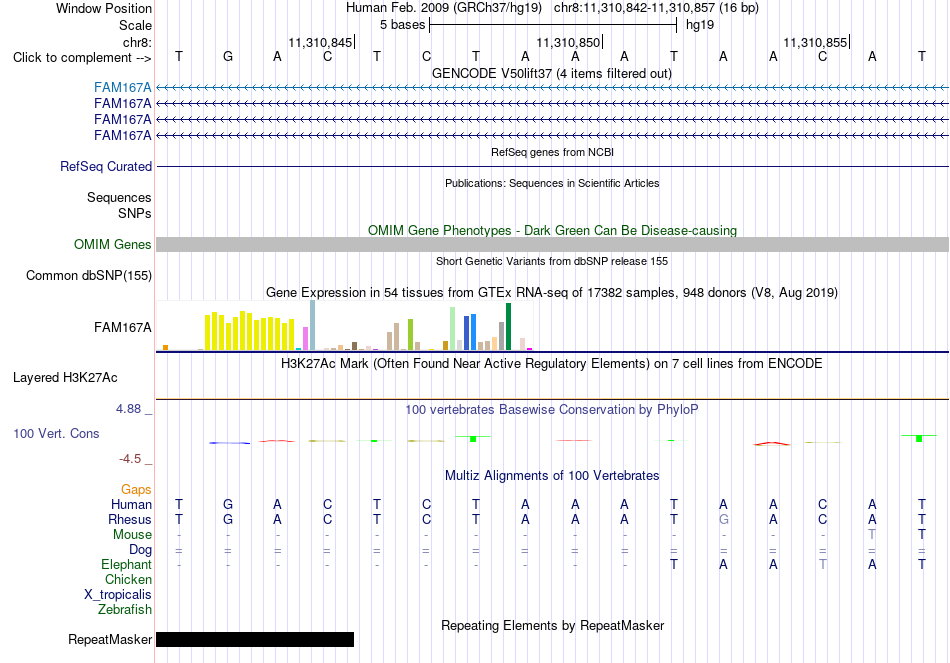This screenshot has width=950, height=663.
Task: Click the gray OMIM Genes bar
Action: coord(552,244)
